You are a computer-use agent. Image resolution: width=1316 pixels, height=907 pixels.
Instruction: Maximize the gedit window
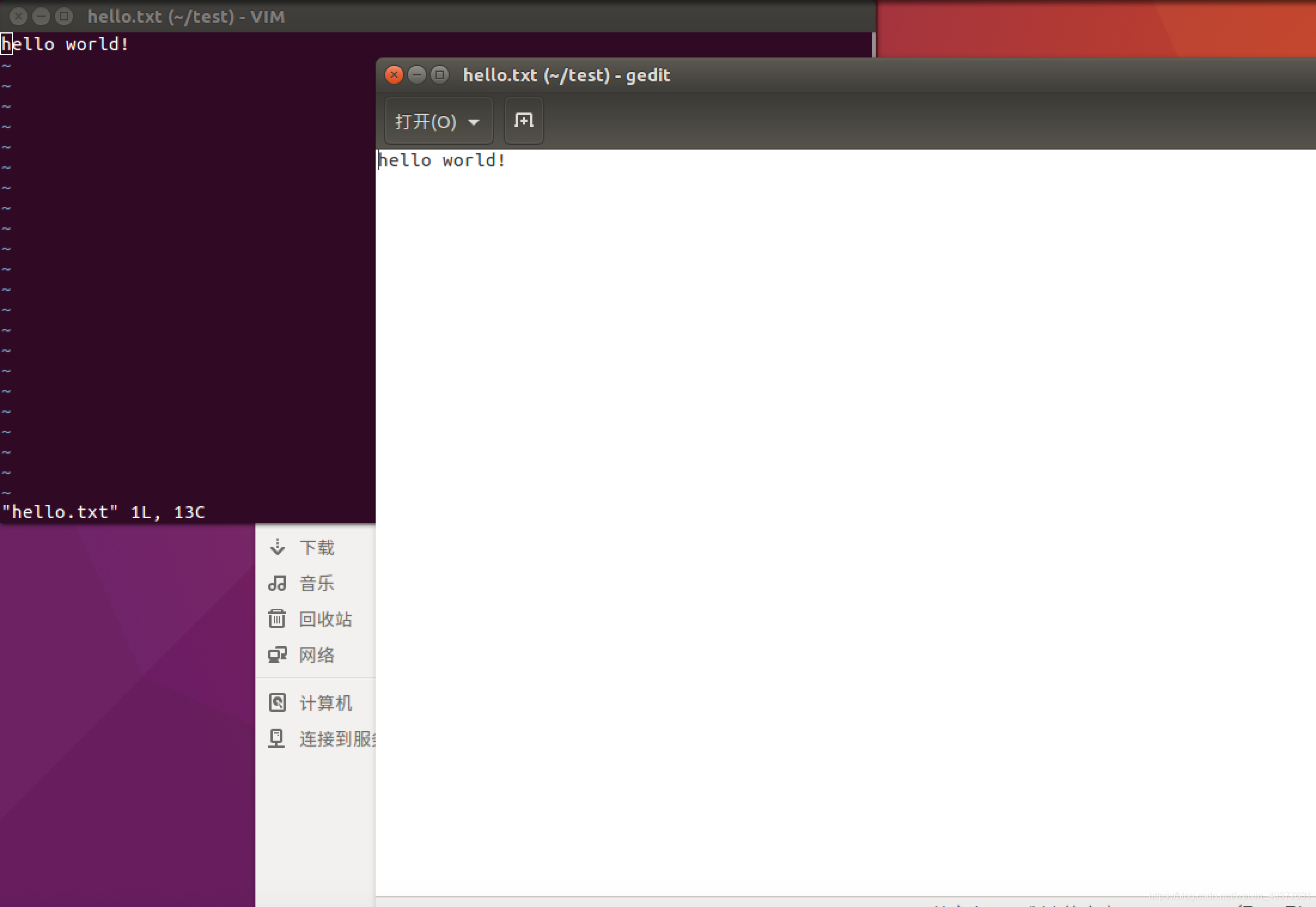tap(440, 75)
